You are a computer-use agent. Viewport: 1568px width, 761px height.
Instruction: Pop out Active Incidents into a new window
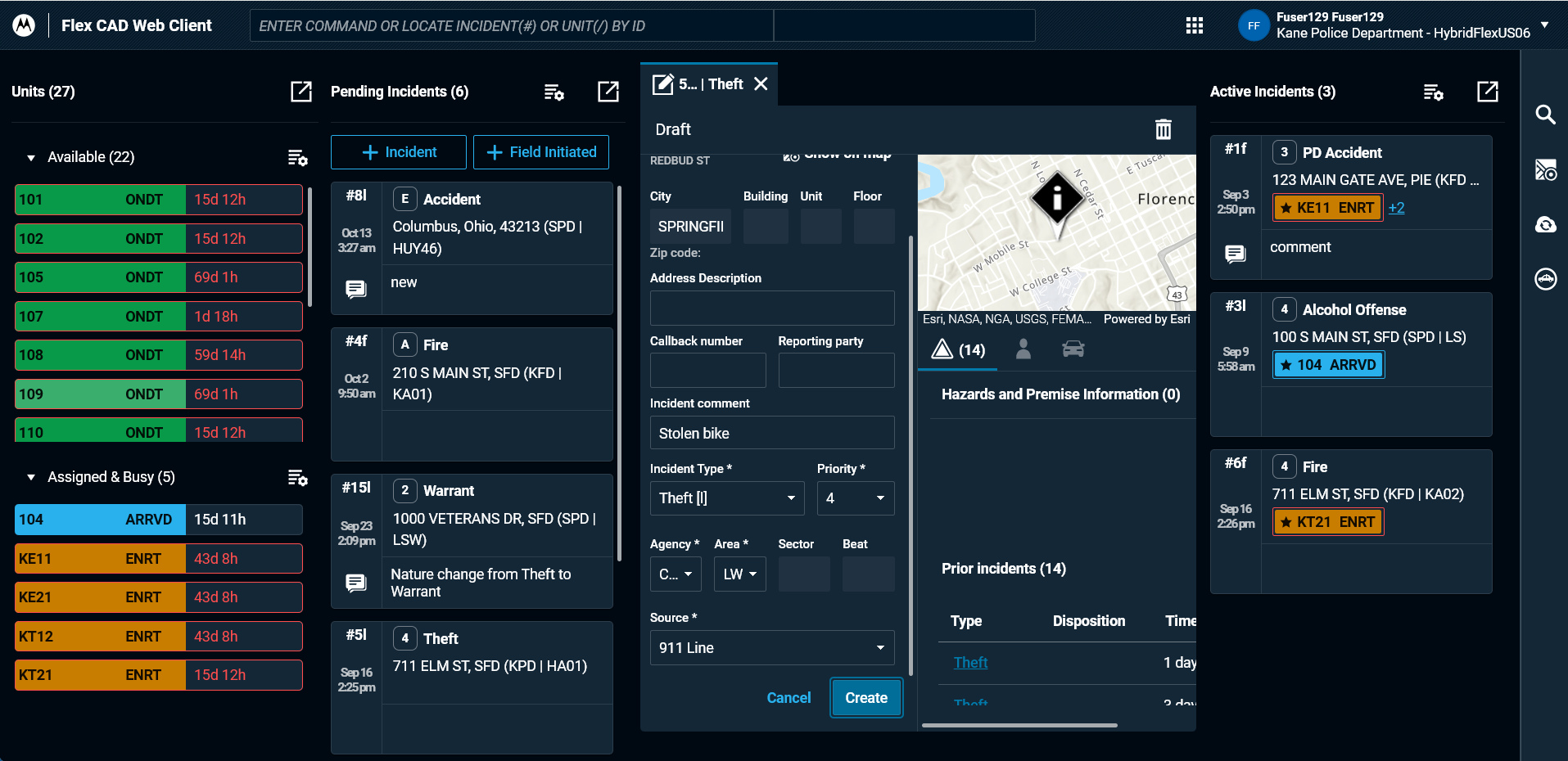click(x=1488, y=92)
